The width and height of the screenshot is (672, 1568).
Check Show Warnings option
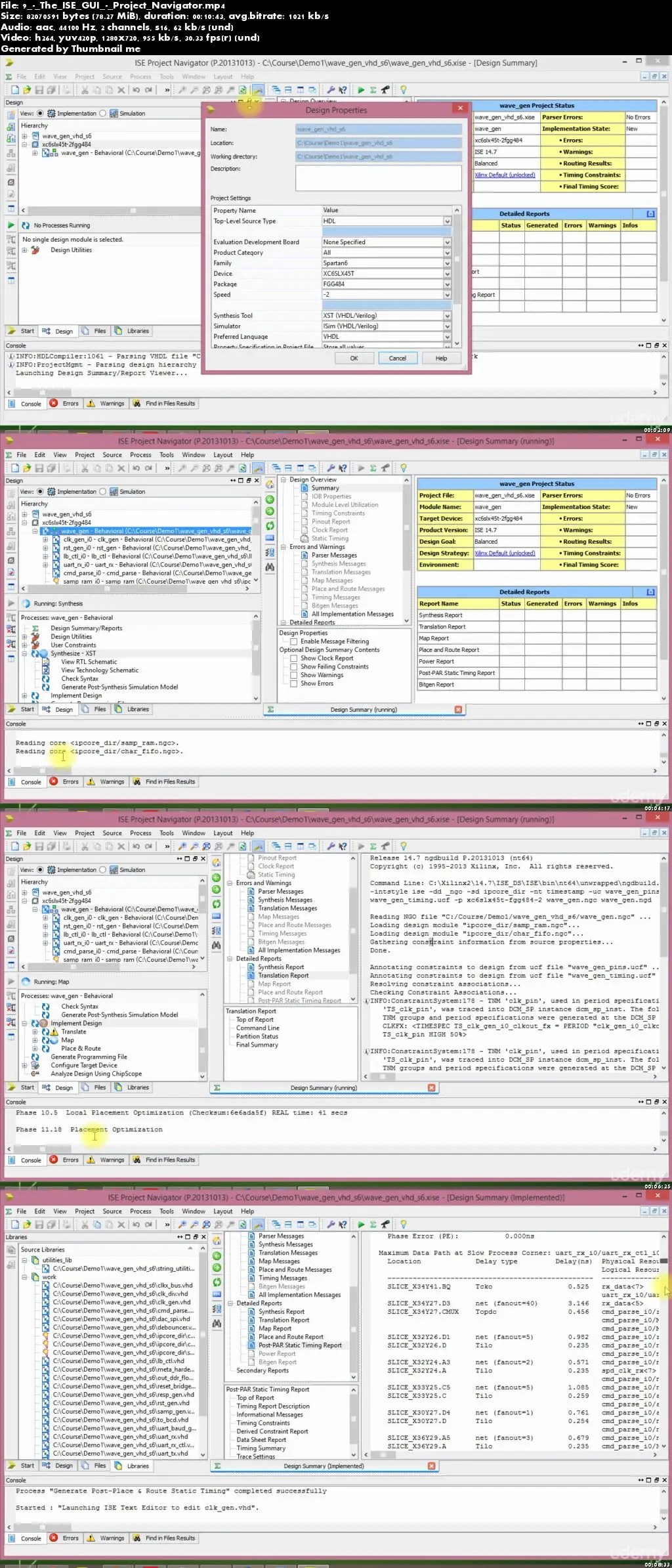[295, 675]
